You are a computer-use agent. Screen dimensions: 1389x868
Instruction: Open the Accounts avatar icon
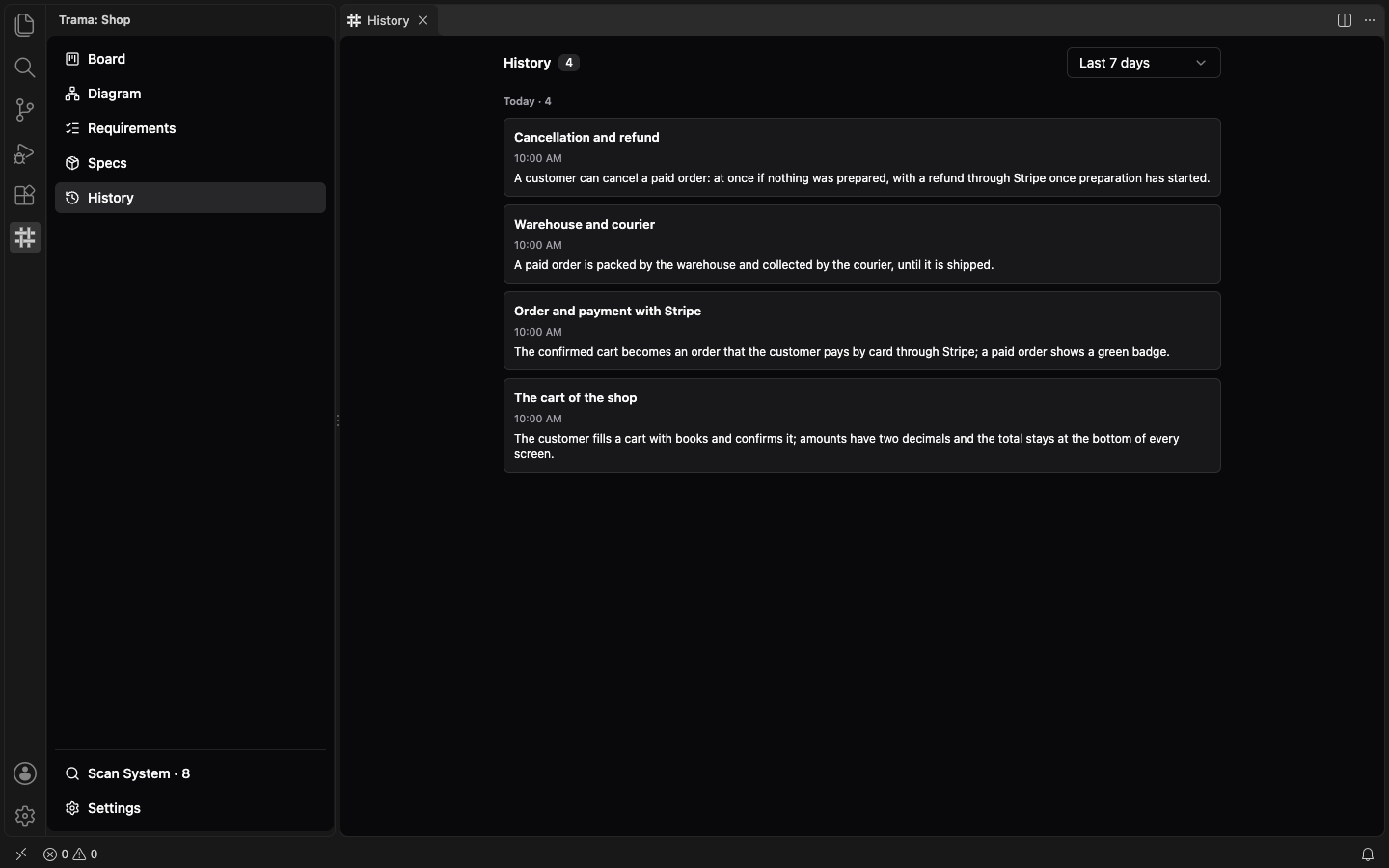point(25,773)
